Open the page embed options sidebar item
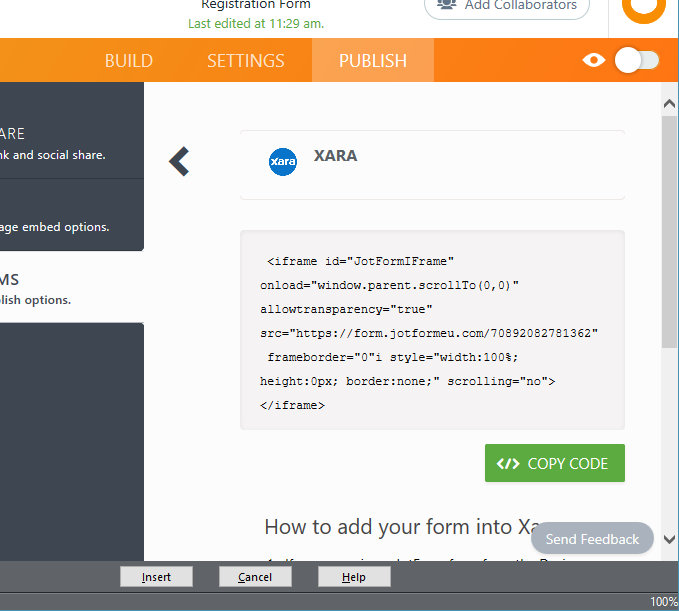 [x=72, y=215]
